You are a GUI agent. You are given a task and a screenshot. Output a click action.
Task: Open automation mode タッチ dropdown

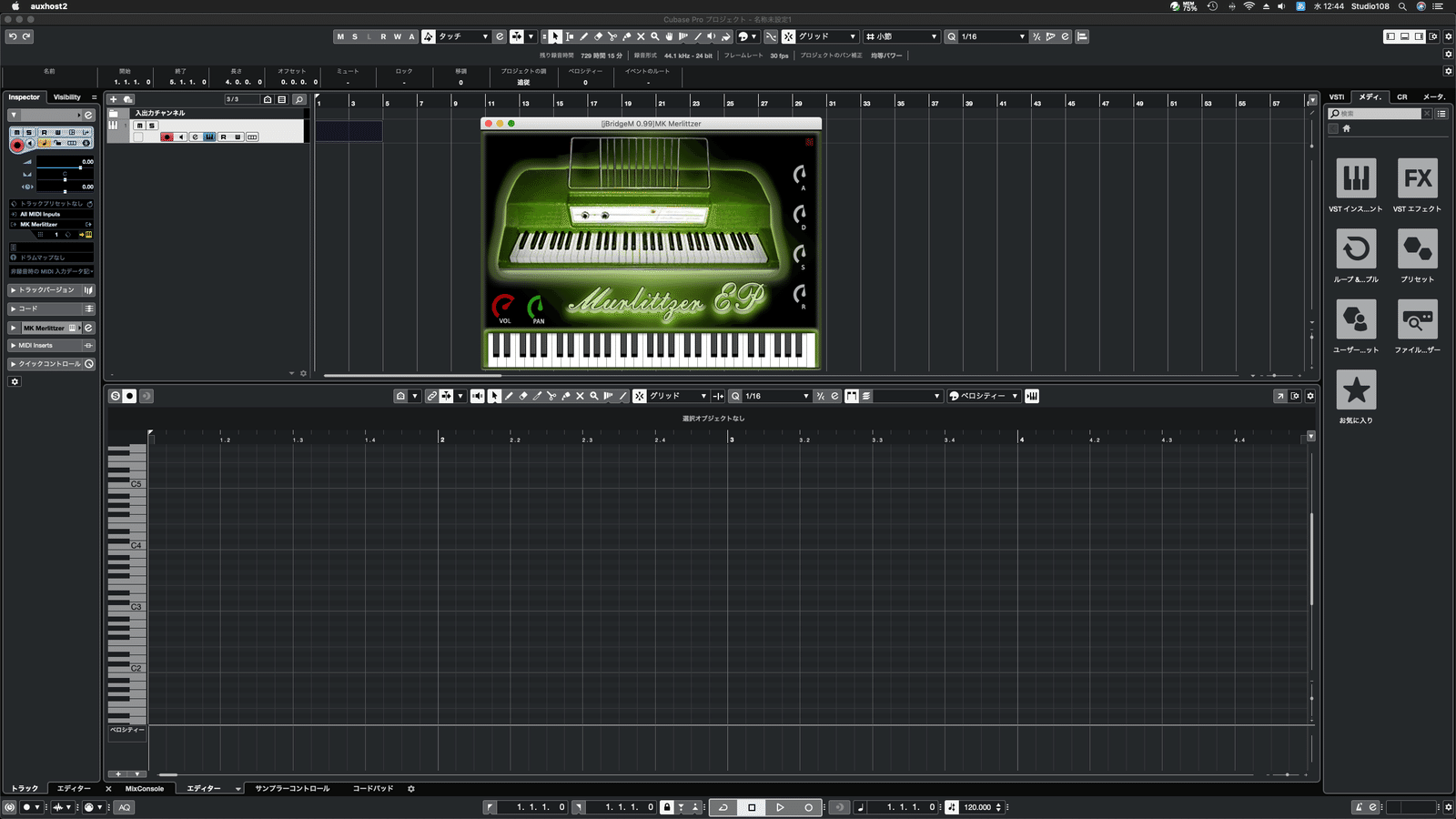coord(462,36)
